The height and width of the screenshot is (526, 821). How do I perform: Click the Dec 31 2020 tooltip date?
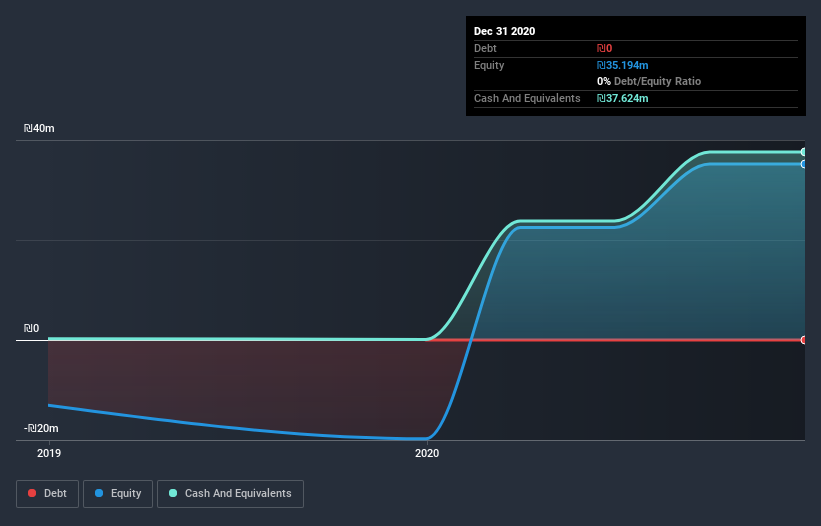(504, 31)
